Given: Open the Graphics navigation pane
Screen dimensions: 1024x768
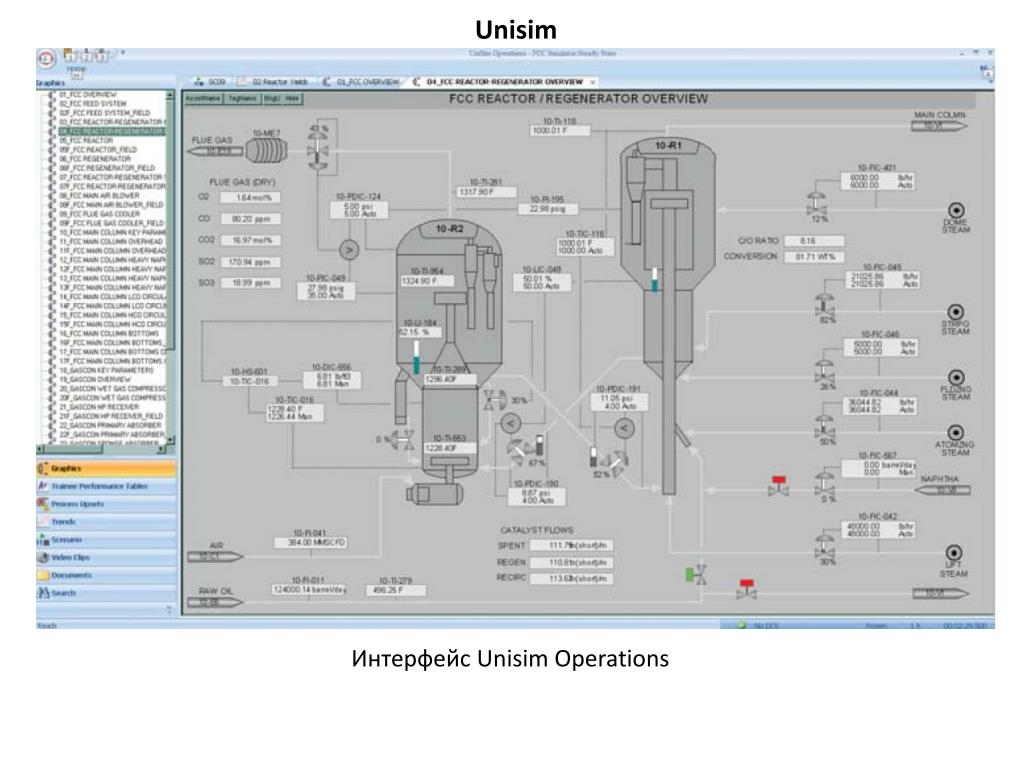Looking at the screenshot, I should 106,468.
